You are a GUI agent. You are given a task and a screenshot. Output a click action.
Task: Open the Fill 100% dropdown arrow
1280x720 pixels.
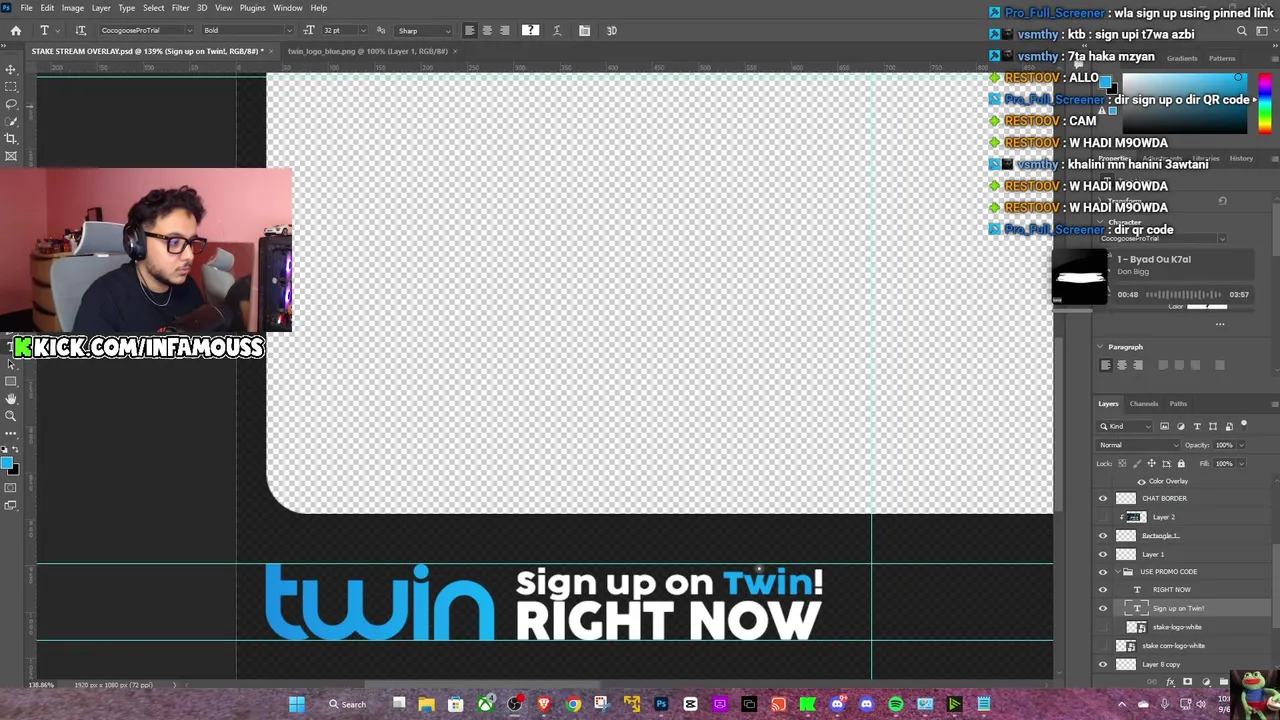coord(1241,464)
